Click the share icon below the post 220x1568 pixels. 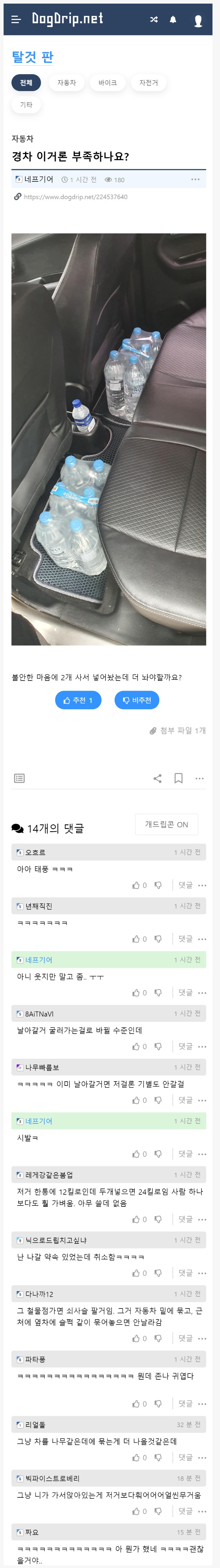[x=157, y=778]
